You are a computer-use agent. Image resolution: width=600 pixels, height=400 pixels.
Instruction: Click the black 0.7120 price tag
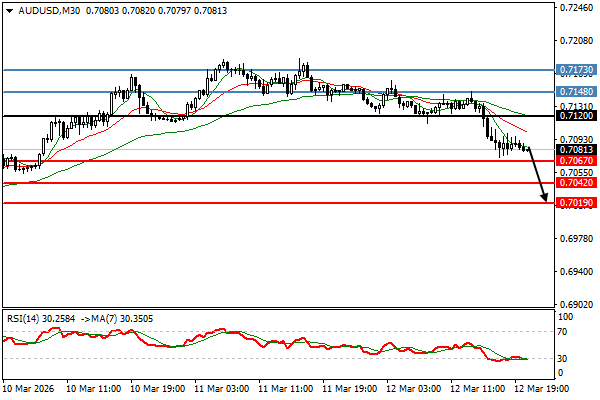[576, 116]
